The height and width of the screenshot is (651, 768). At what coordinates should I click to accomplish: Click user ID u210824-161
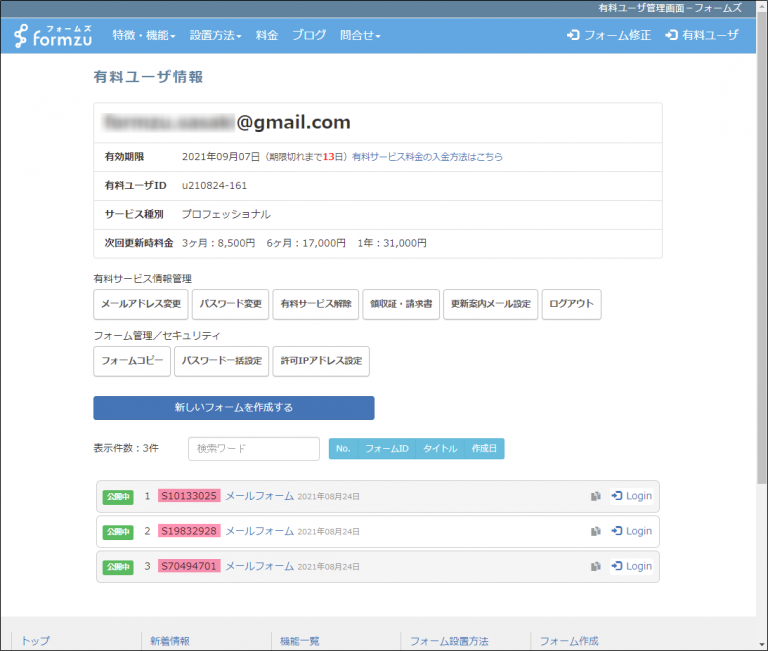(x=215, y=186)
